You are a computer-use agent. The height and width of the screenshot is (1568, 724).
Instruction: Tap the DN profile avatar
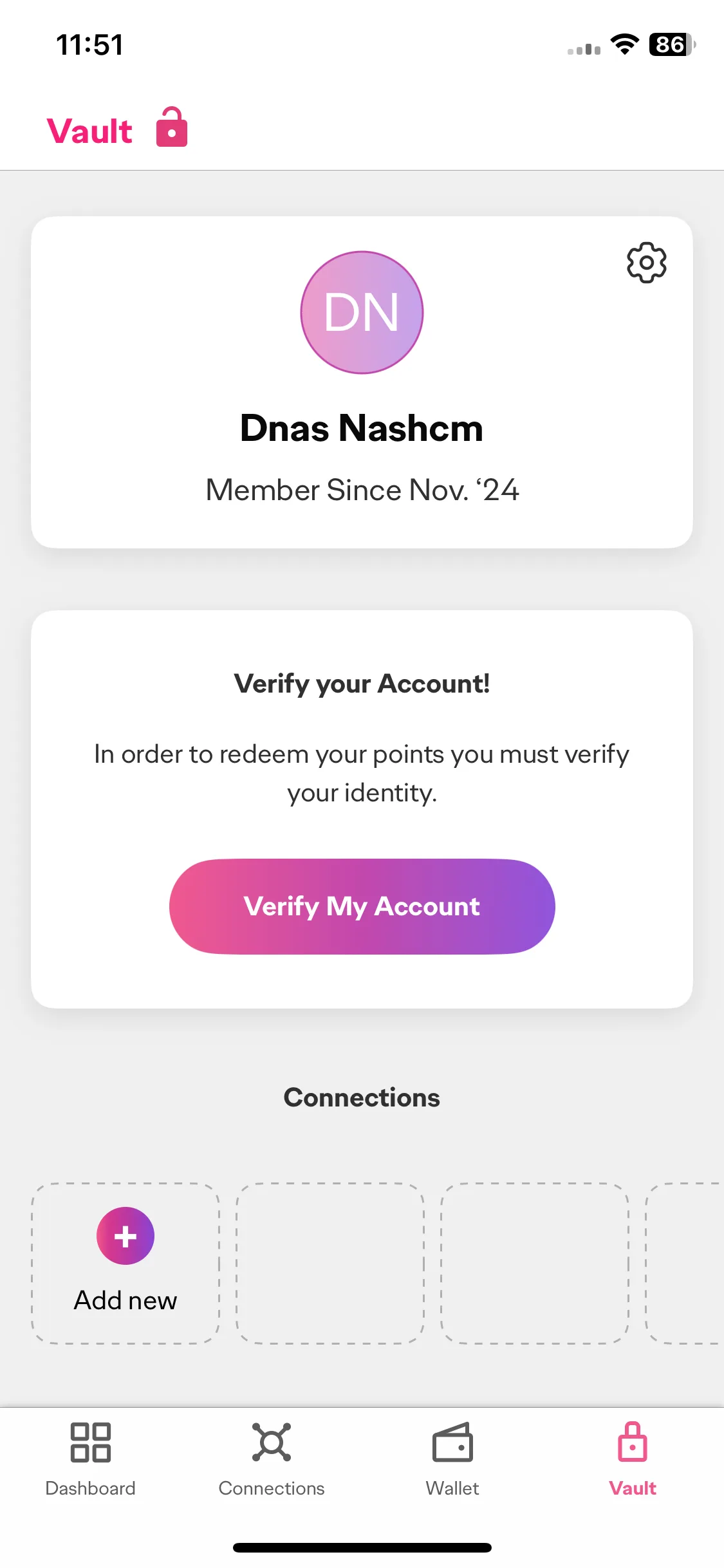click(362, 312)
